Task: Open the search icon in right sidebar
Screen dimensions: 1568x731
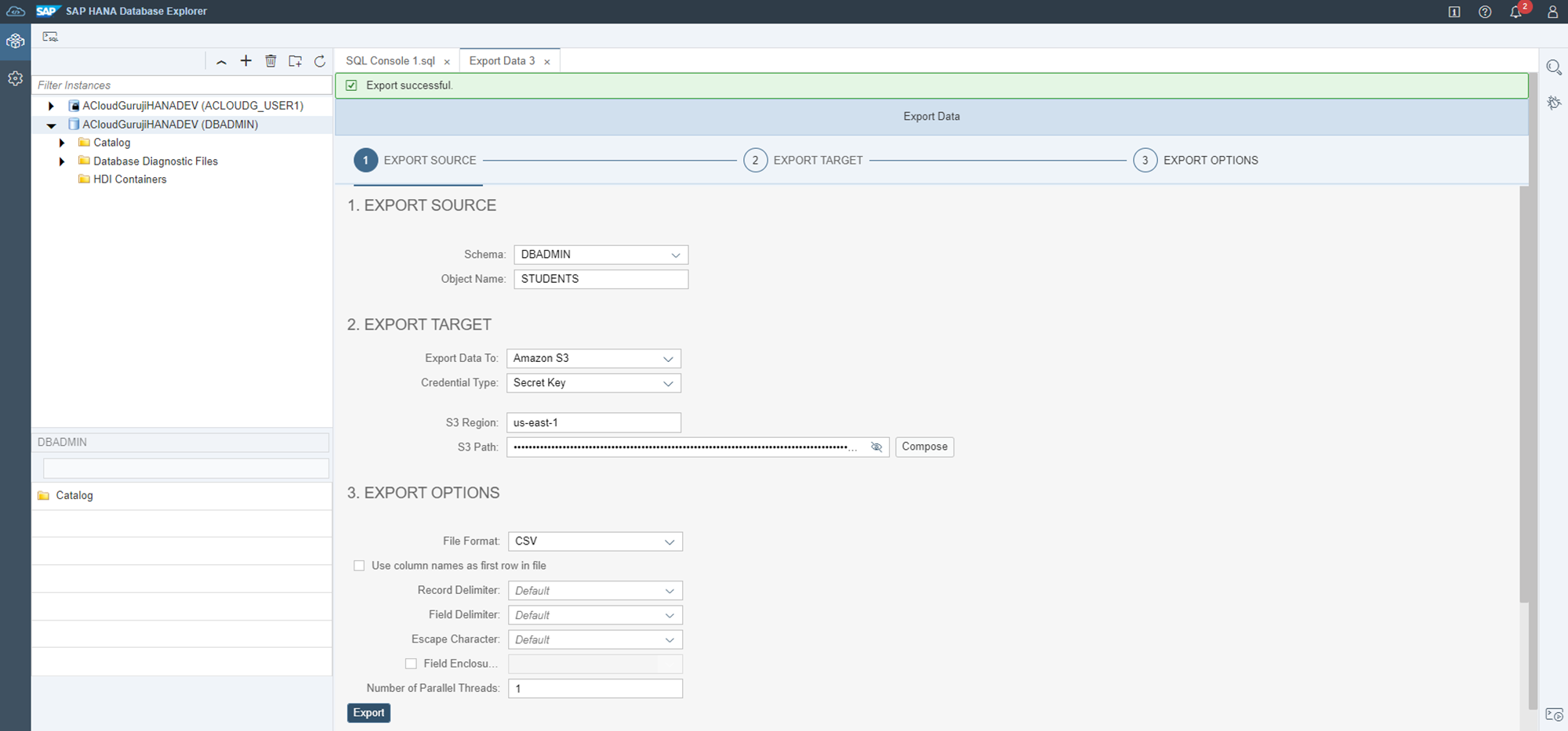Action: [1553, 67]
